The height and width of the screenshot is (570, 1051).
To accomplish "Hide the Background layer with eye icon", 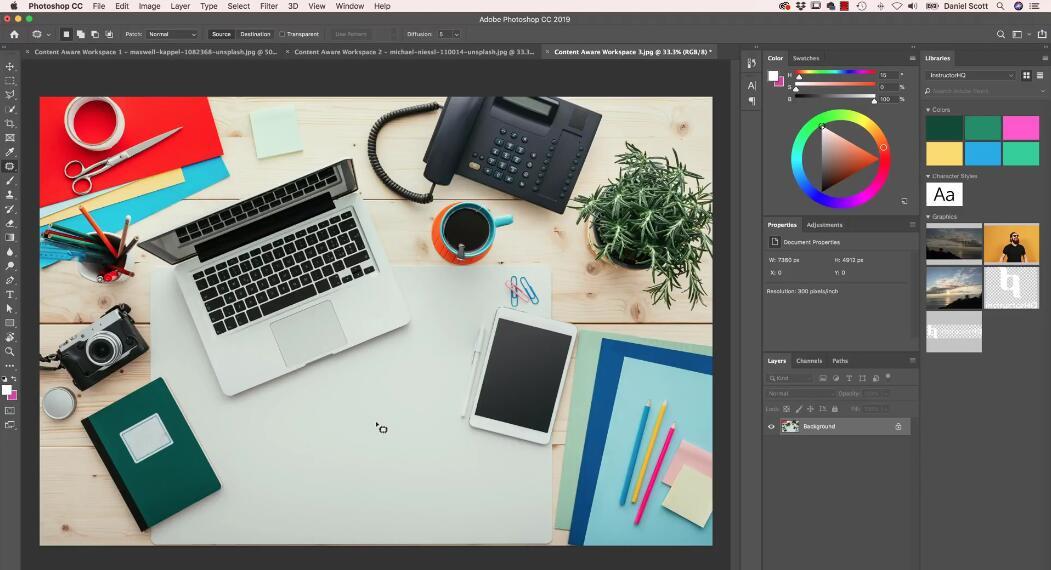I will coord(771,426).
